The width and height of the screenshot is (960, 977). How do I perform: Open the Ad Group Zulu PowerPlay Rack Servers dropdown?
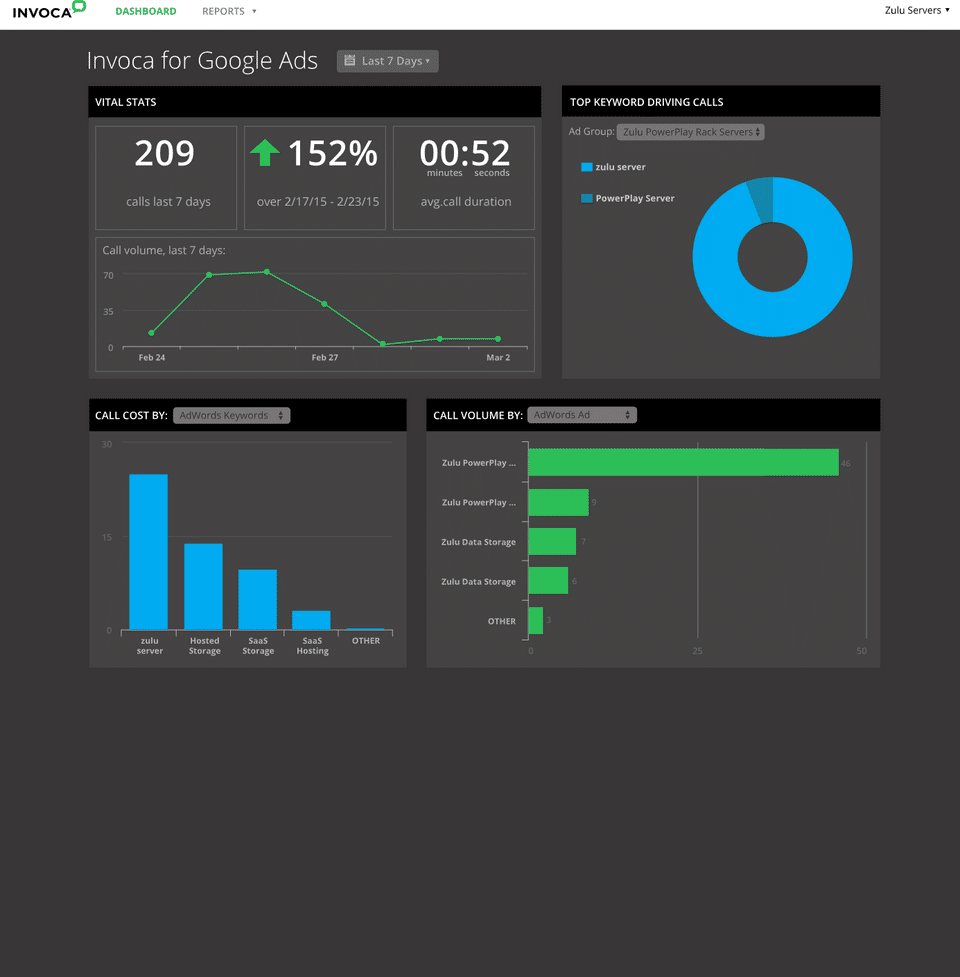[x=690, y=132]
